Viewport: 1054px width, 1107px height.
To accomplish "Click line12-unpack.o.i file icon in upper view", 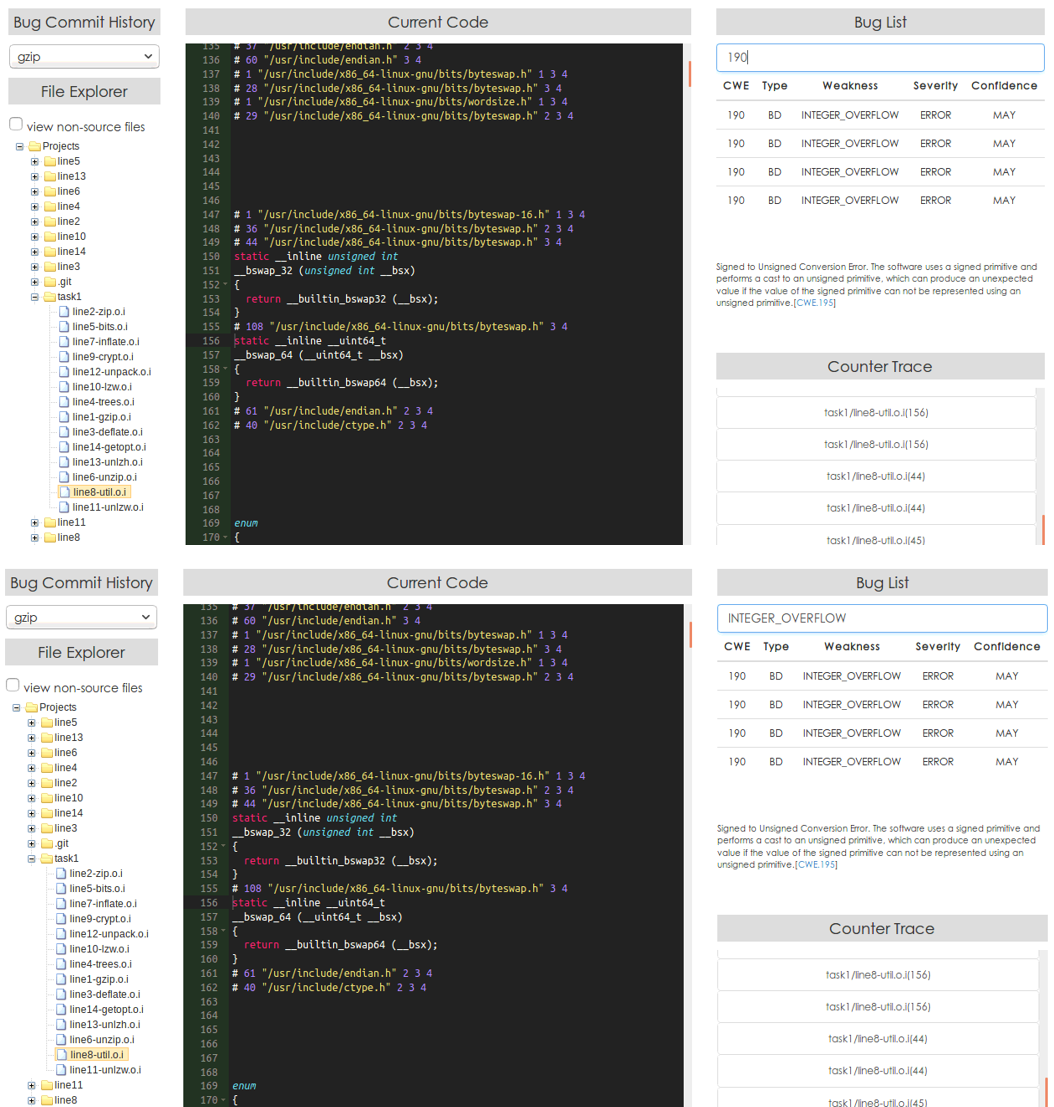I will [64, 372].
